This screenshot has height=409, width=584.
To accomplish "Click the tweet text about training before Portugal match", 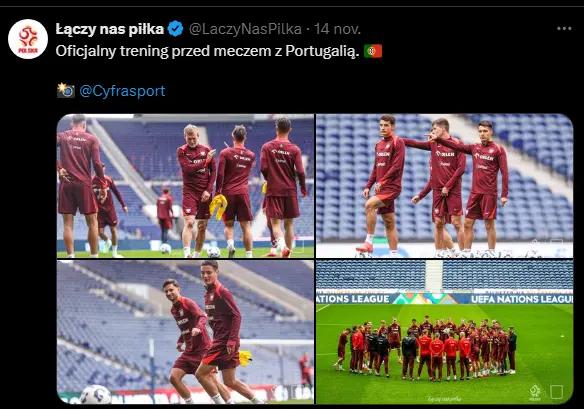I will [x=207, y=51].
